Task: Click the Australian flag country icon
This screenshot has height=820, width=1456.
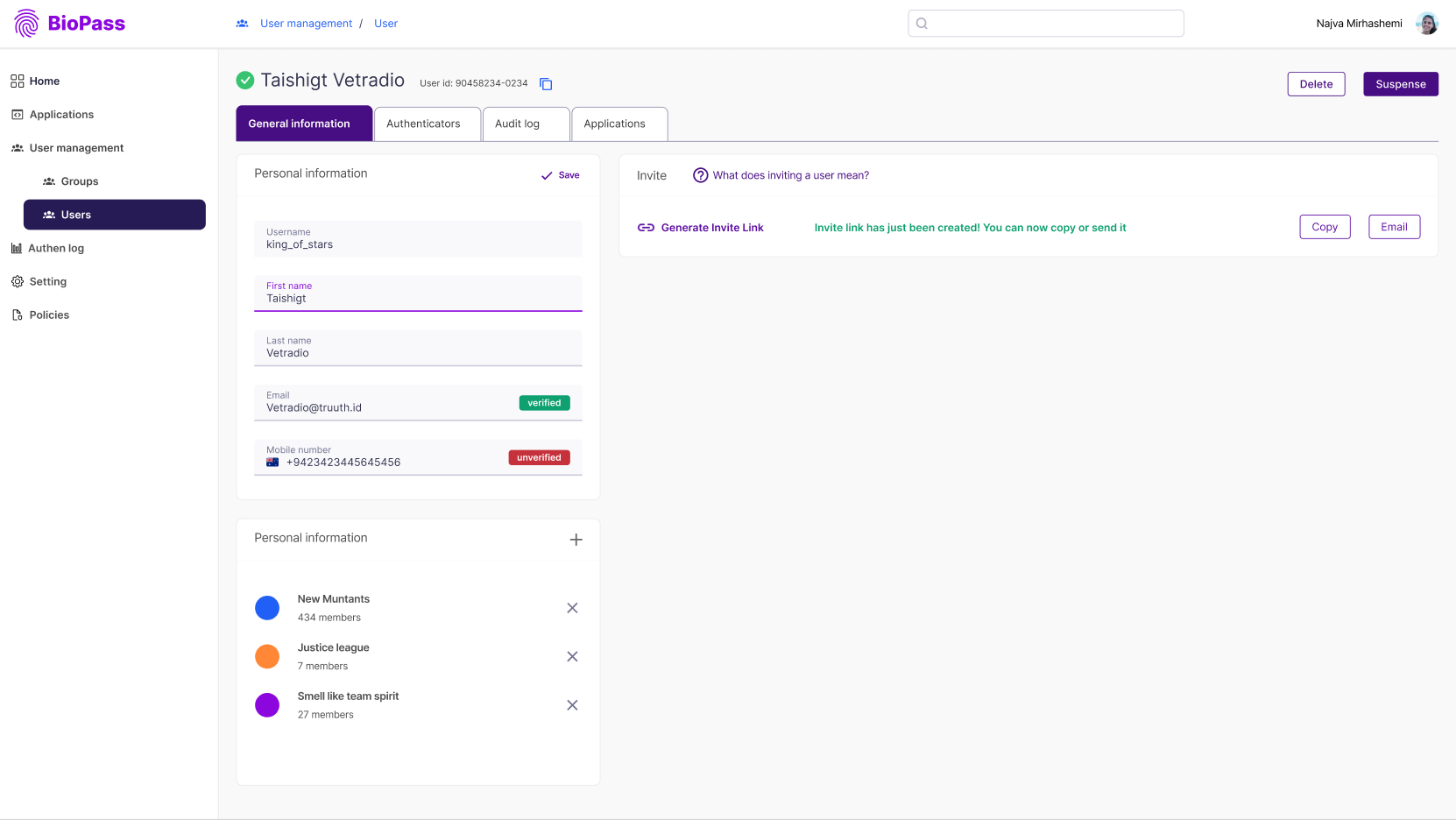Action: (272, 463)
